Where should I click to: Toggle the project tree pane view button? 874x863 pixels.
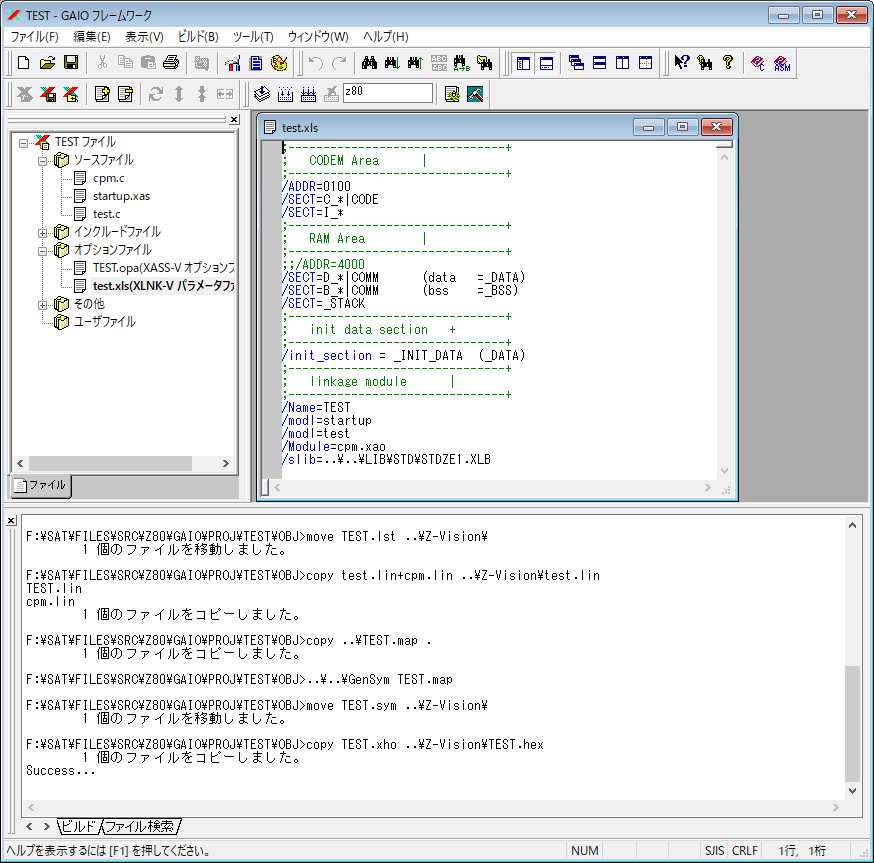click(x=523, y=63)
